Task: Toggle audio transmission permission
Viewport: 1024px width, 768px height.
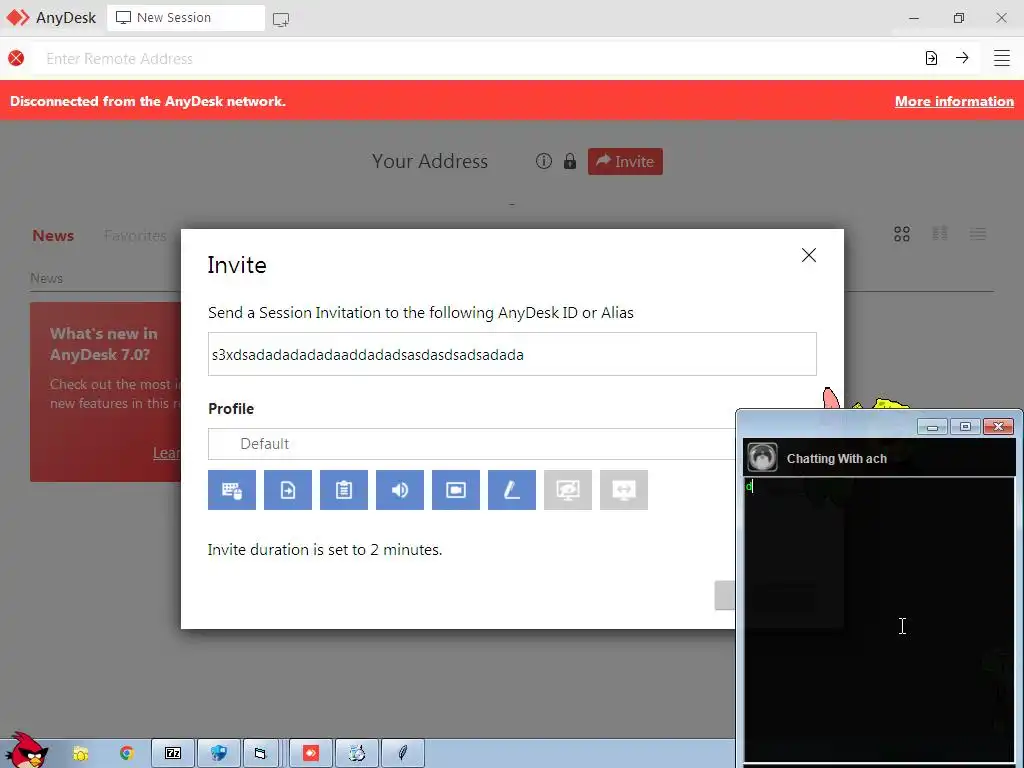Action: pos(400,490)
